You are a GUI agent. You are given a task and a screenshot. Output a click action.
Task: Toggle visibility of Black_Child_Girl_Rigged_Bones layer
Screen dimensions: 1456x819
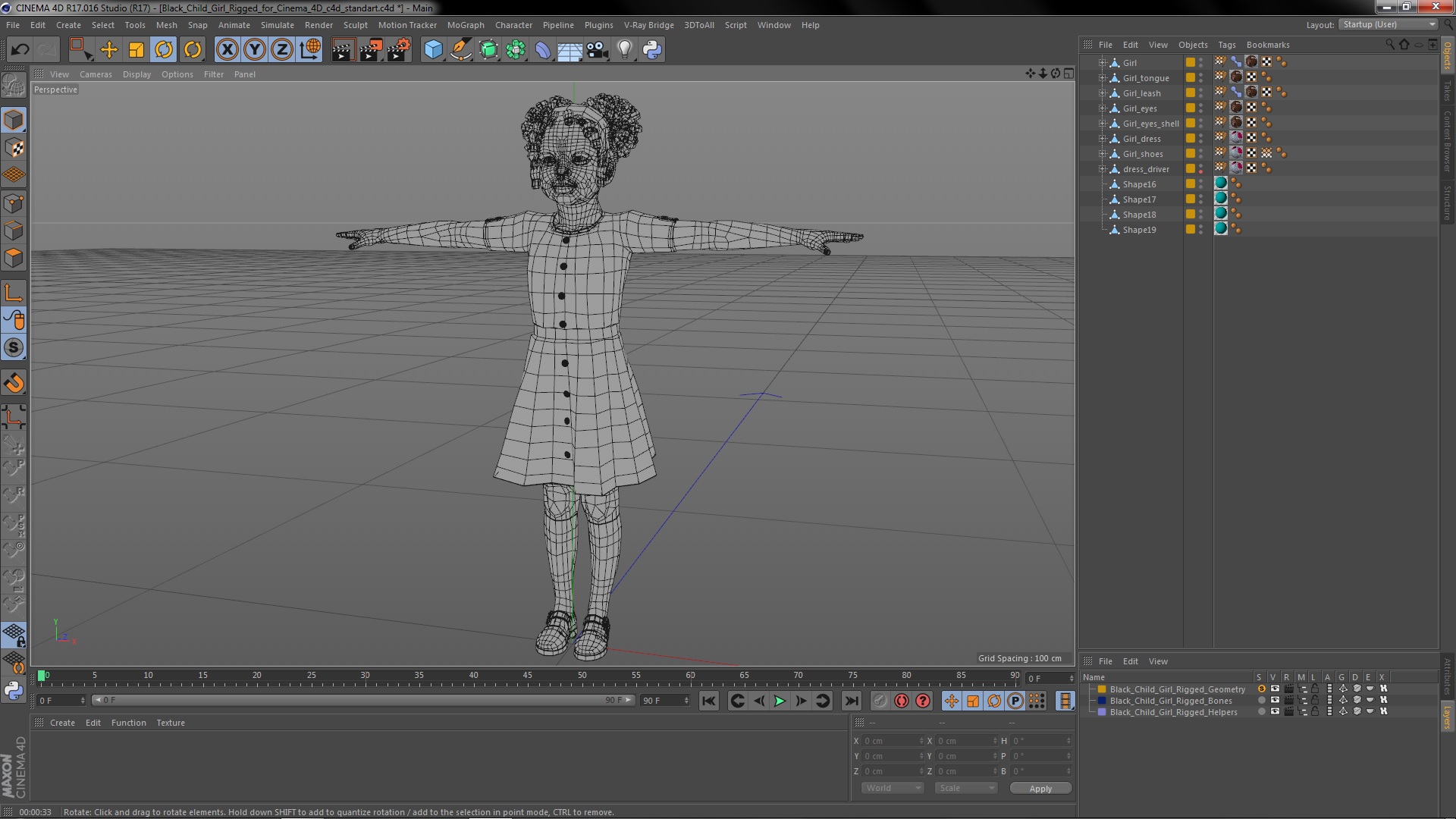1275,701
